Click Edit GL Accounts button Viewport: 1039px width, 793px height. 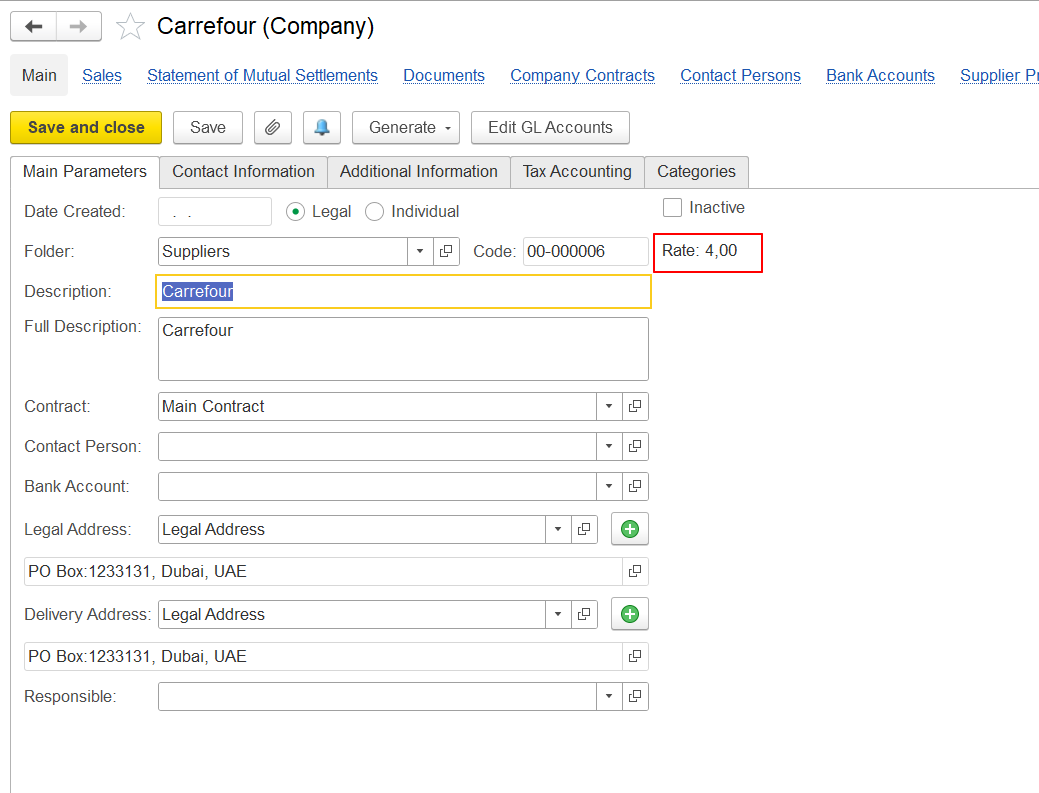[550, 127]
